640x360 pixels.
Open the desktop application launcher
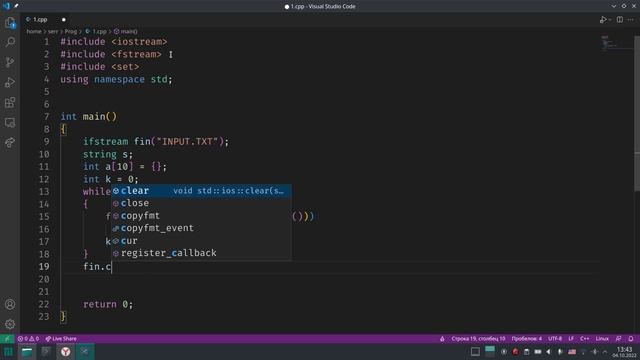8,352
